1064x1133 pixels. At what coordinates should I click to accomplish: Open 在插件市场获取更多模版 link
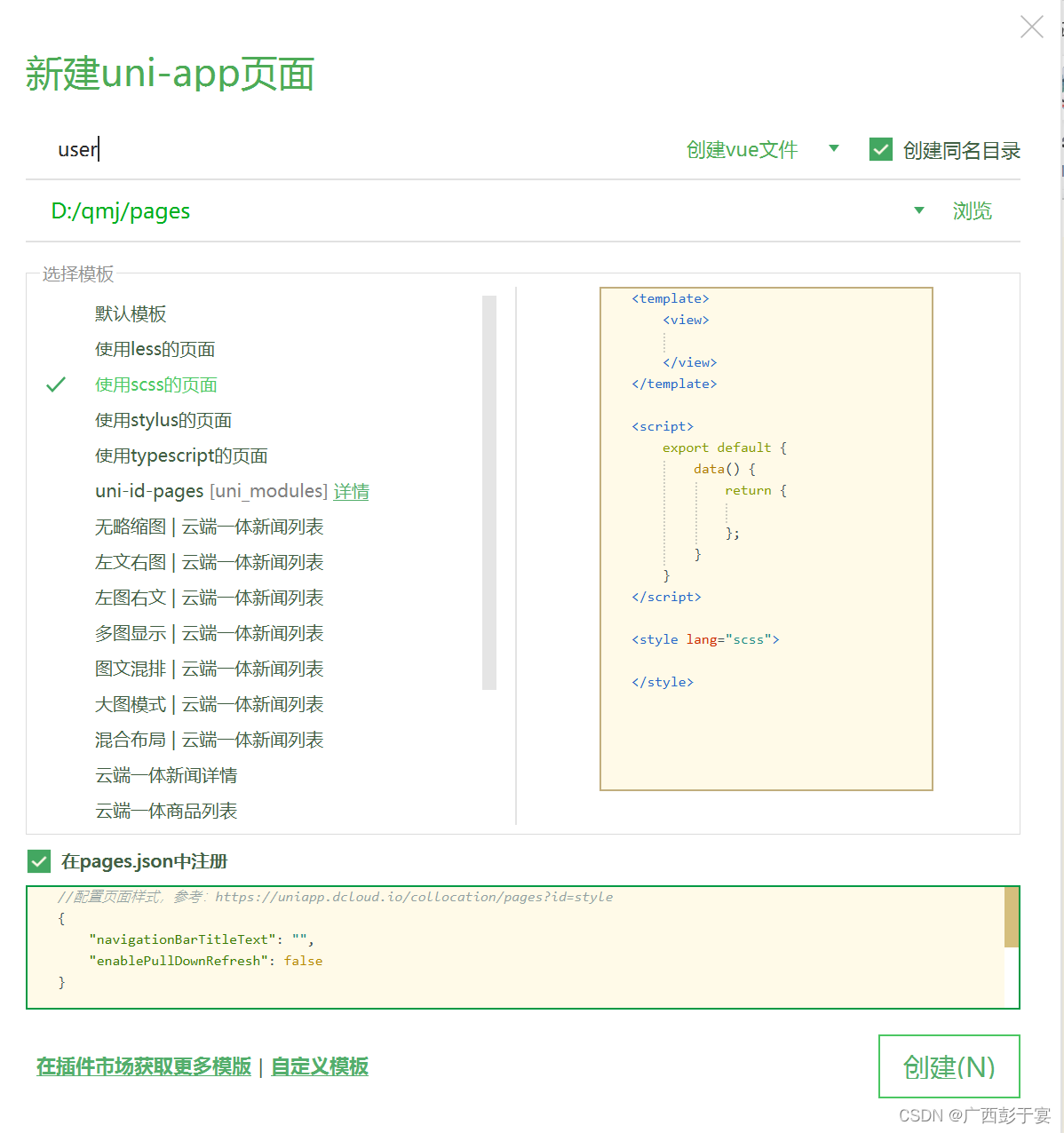(142, 1066)
